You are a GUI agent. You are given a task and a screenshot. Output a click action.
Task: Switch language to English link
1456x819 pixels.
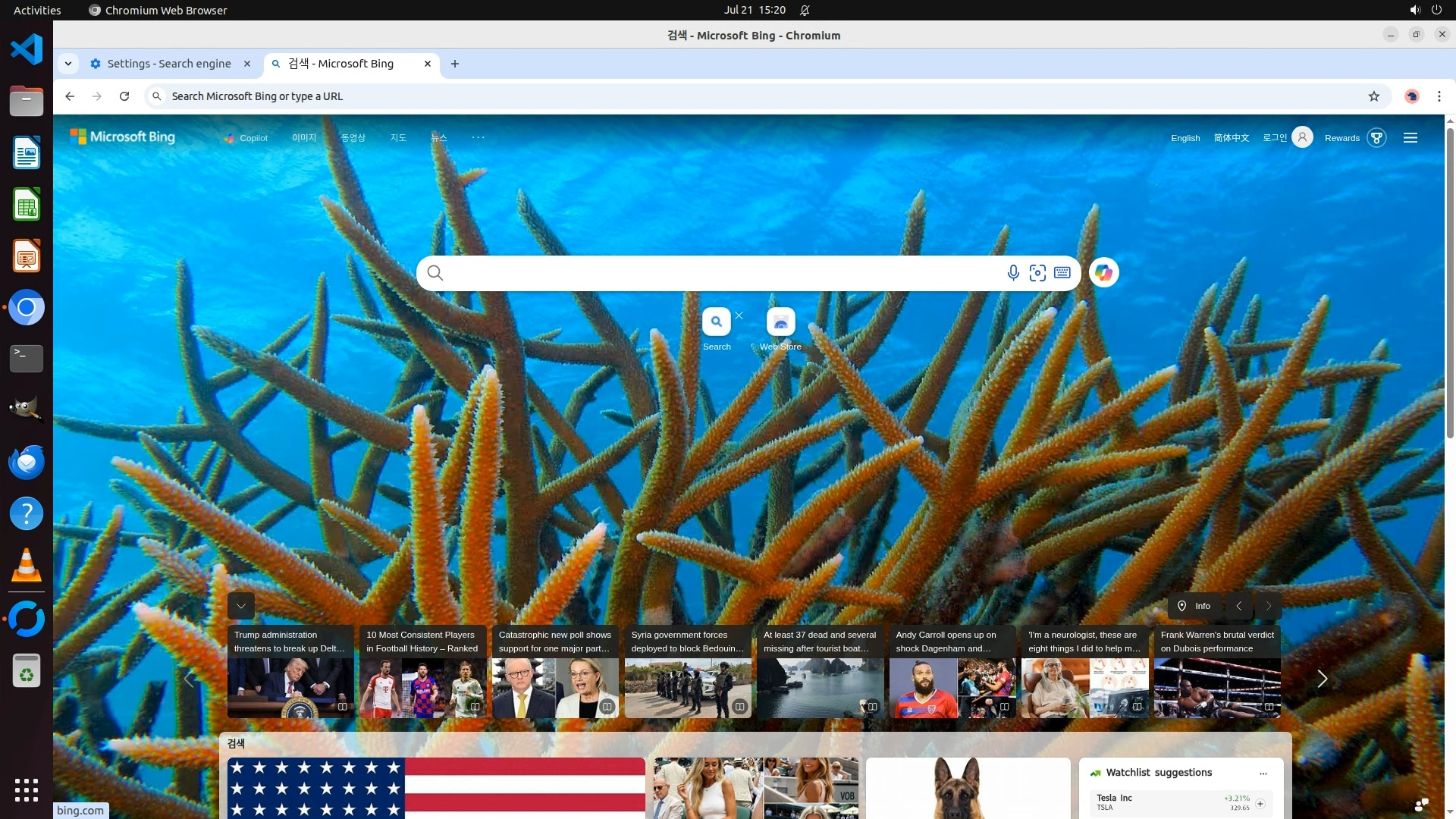click(1185, 138)
